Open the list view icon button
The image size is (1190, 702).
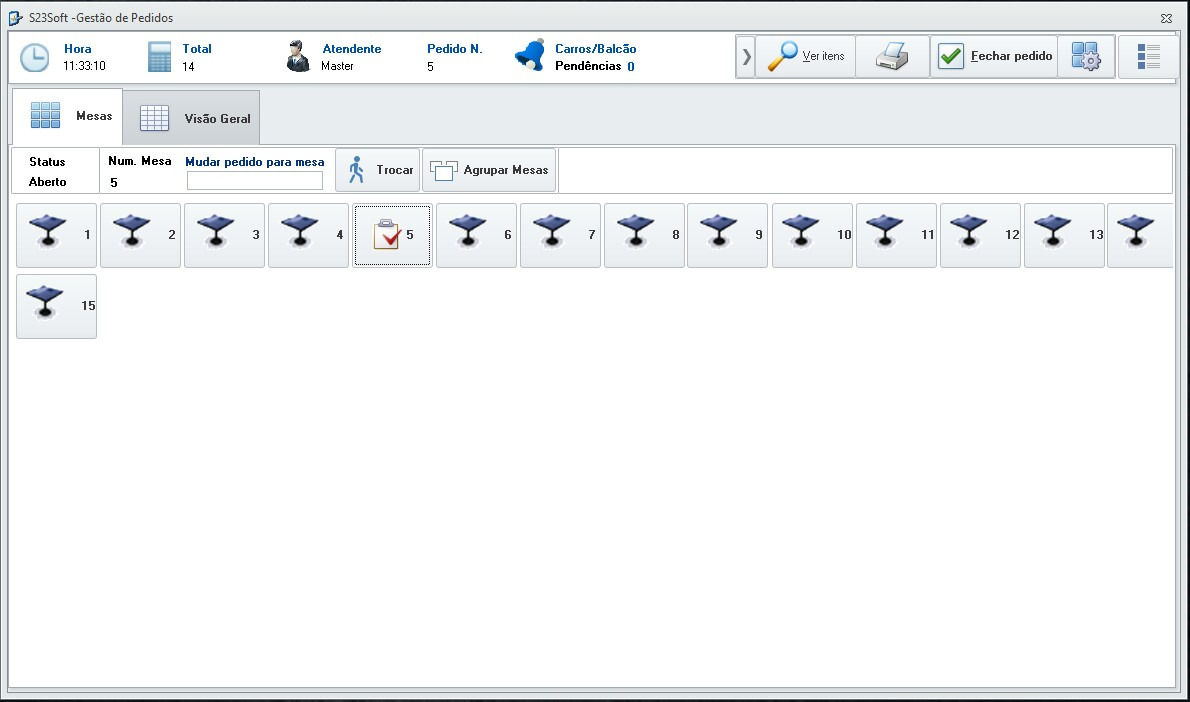[1148, 57]
